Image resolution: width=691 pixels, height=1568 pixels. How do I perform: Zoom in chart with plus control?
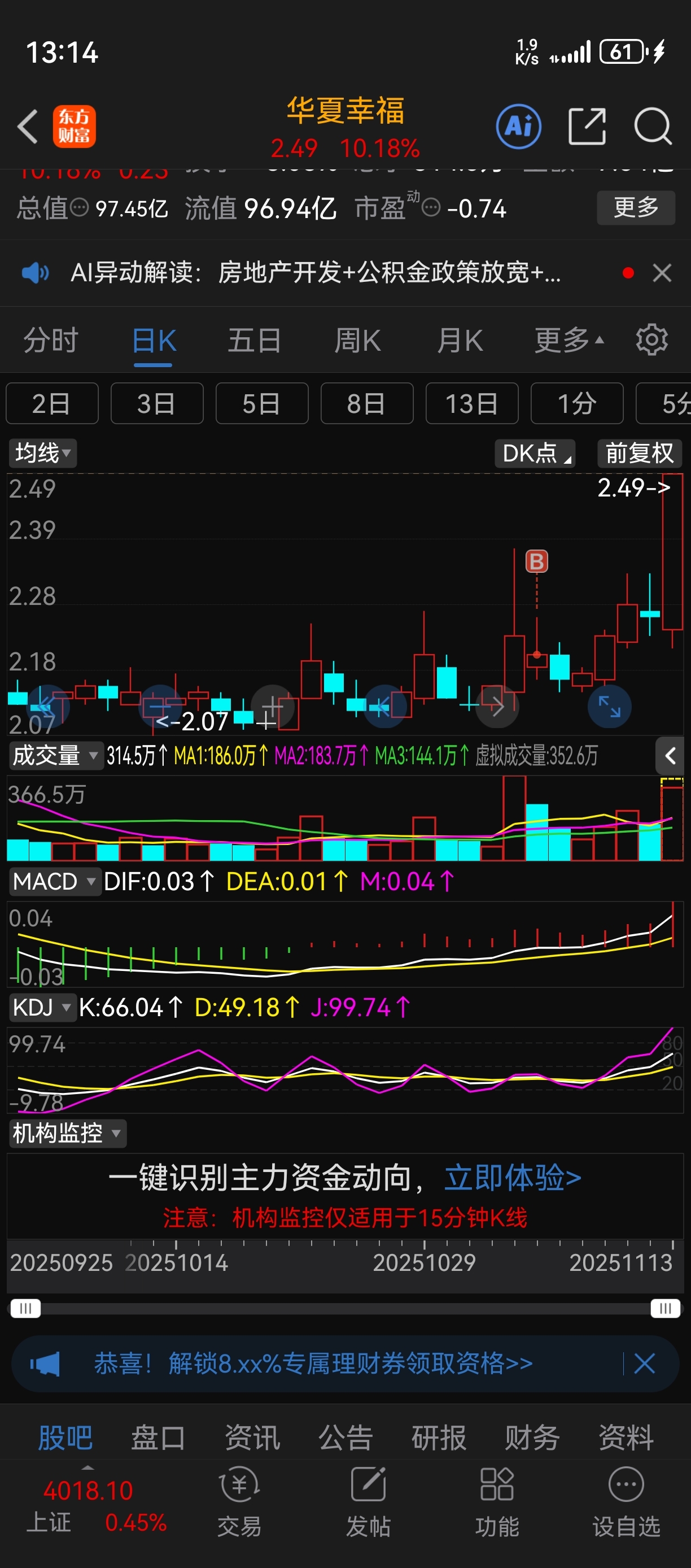tap(273, 706)
